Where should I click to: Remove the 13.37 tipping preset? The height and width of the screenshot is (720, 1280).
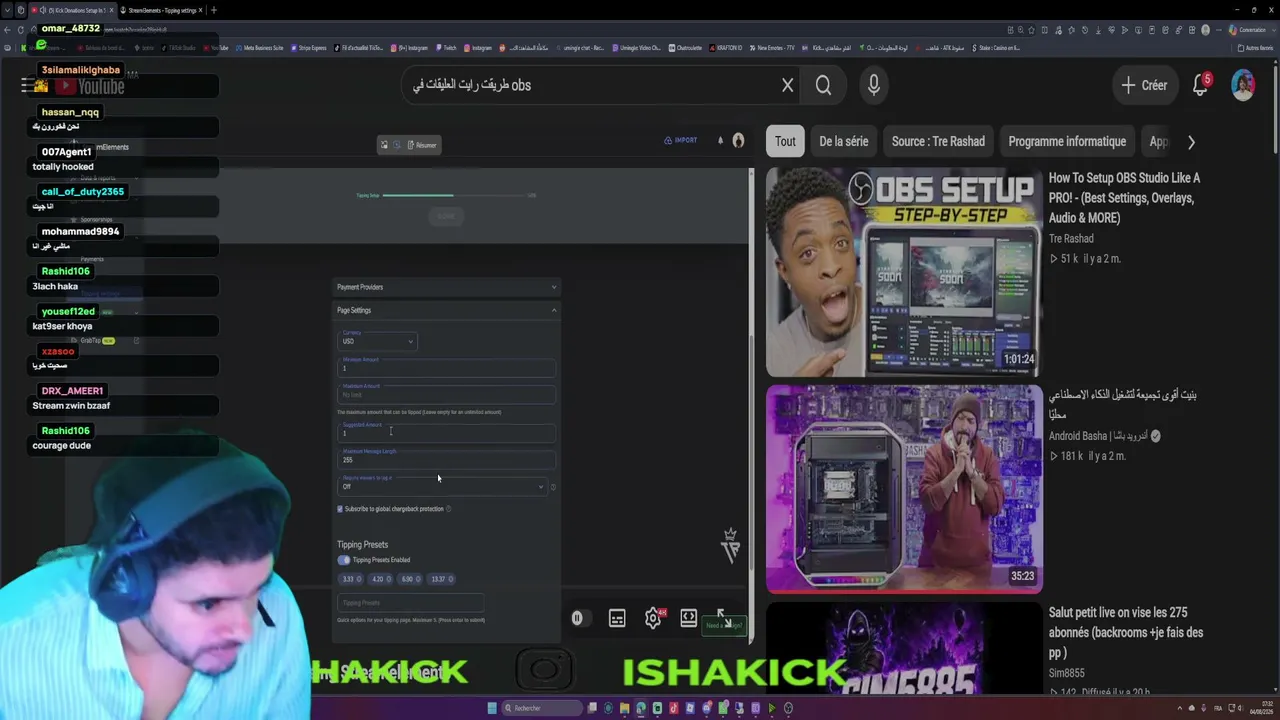point(450,579)
